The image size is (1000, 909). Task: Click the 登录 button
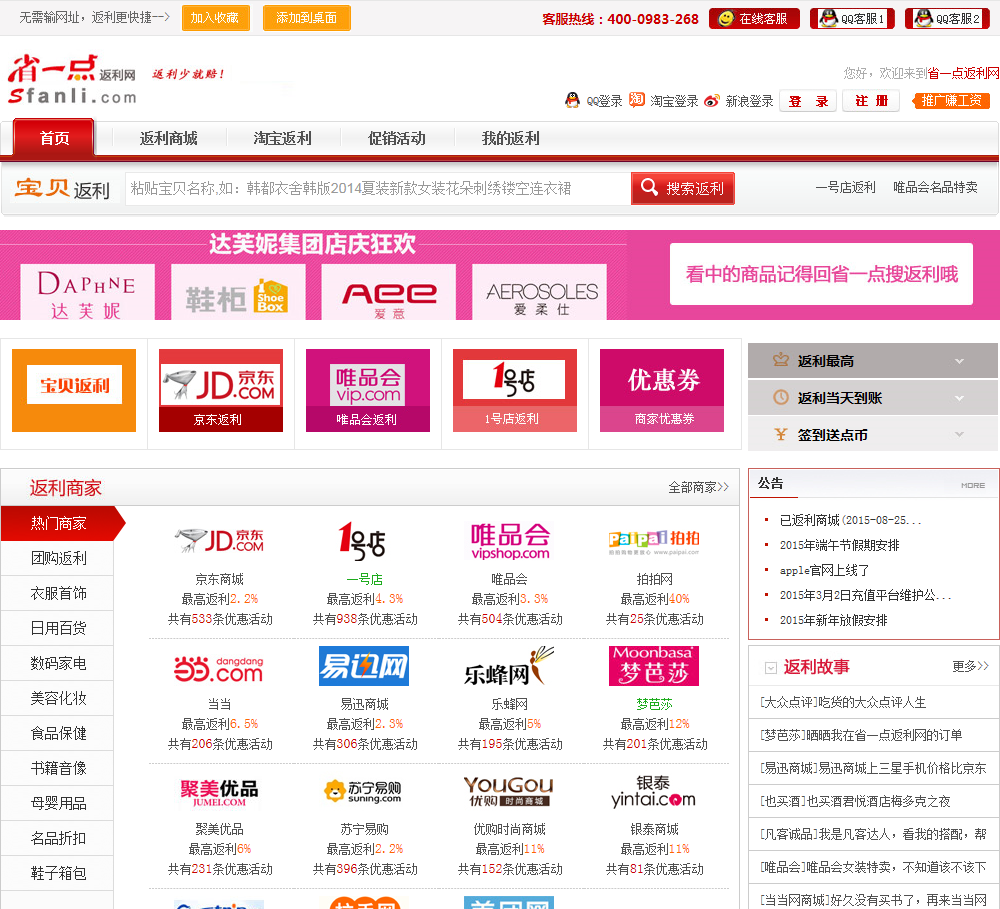(807, 101)
